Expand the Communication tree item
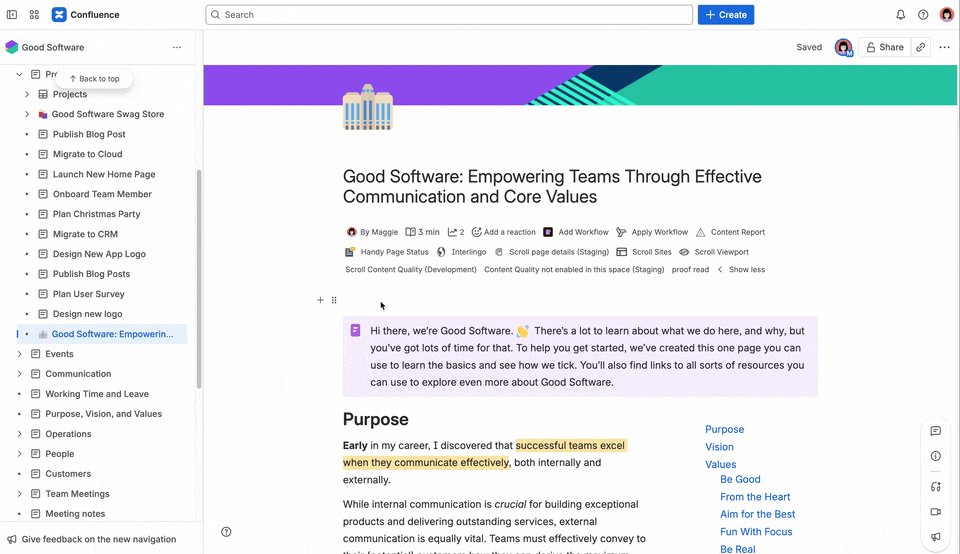 pos(20,374)
